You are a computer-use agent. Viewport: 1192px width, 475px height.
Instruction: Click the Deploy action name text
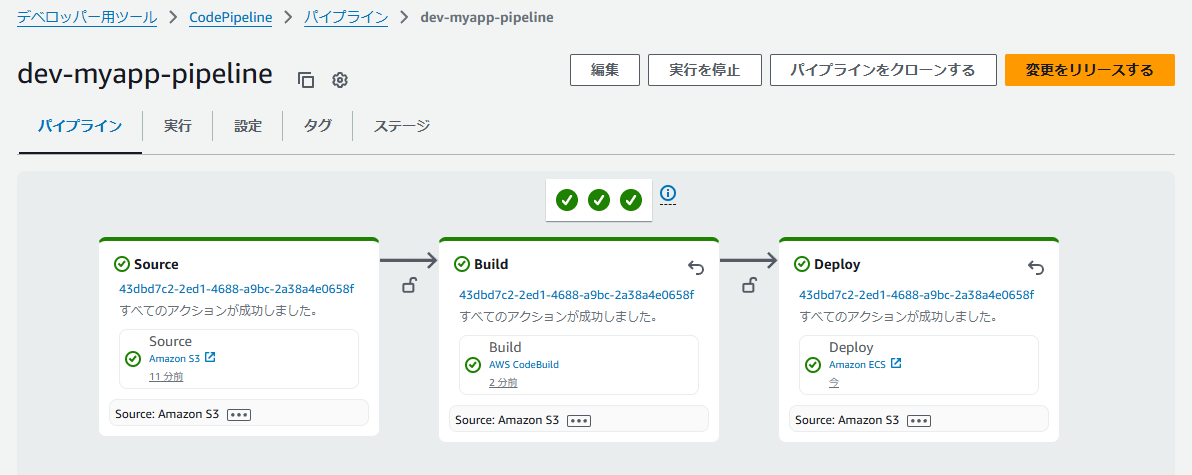[x=851, y=347]
